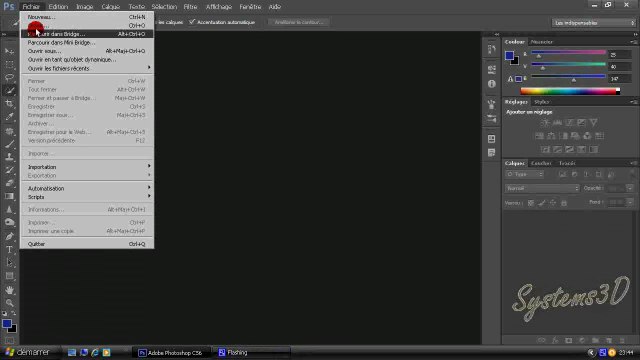Viewport: 640px width, 360px height.
Task: Select the Zoom tool
Action: 9,303
